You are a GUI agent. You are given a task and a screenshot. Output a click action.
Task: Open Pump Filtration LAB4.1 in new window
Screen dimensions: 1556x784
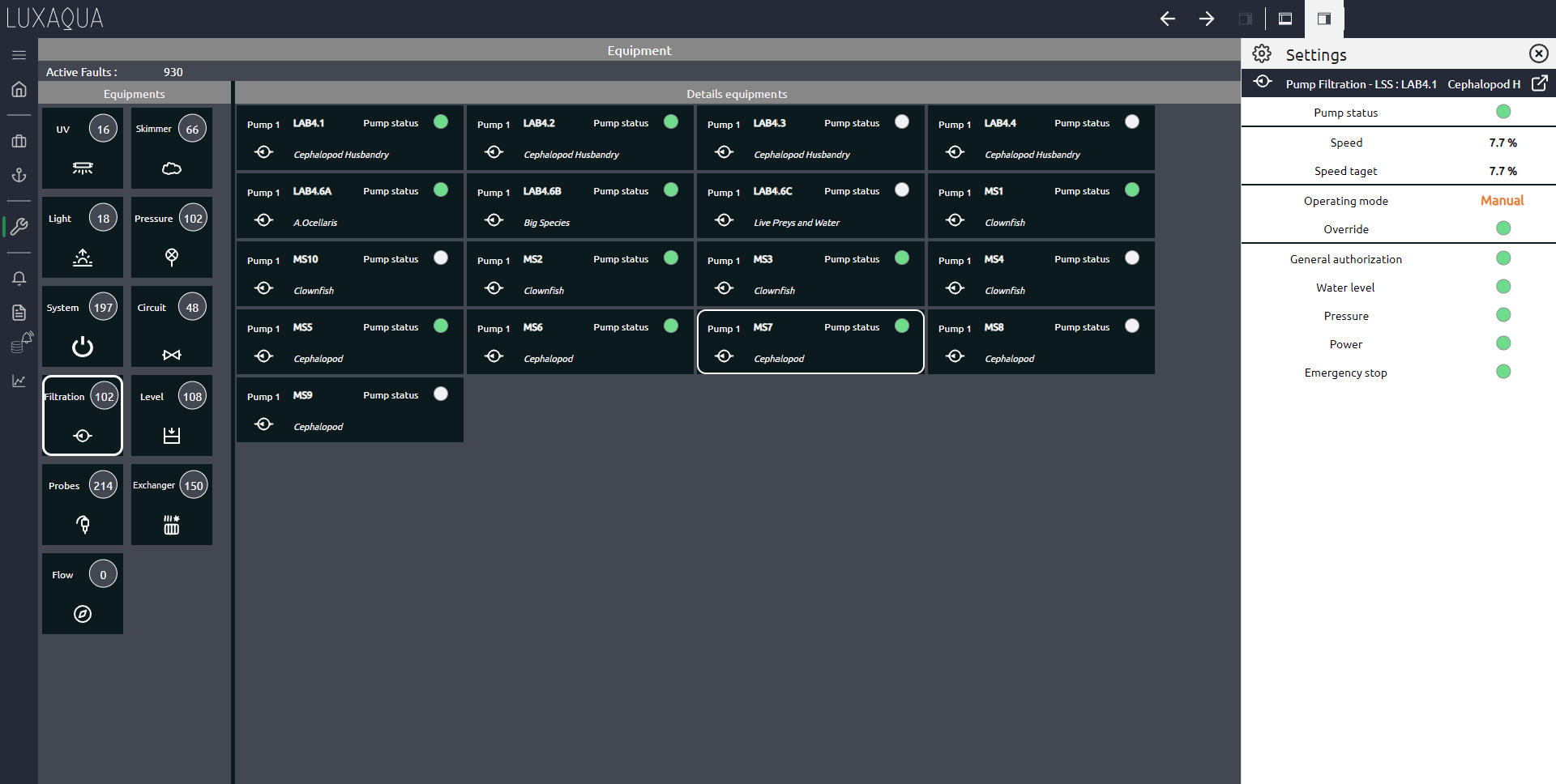coord(1539,83)
